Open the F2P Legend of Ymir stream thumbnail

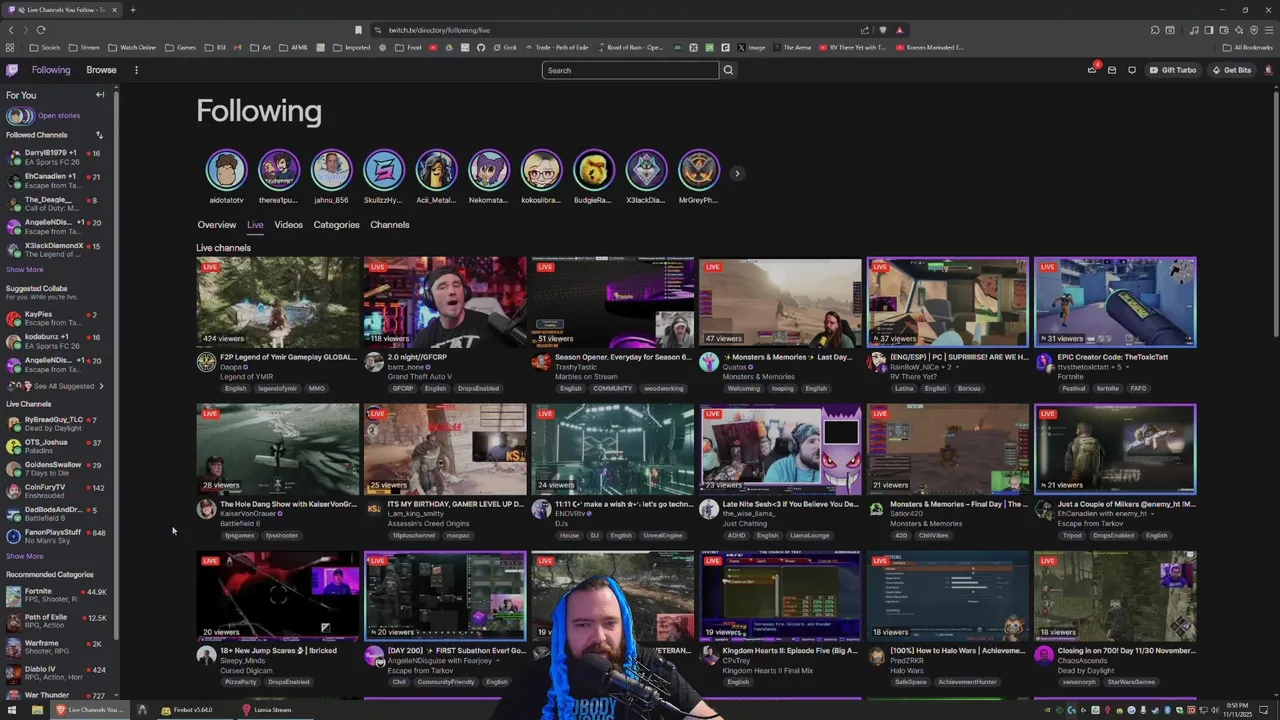coord(277,302)
